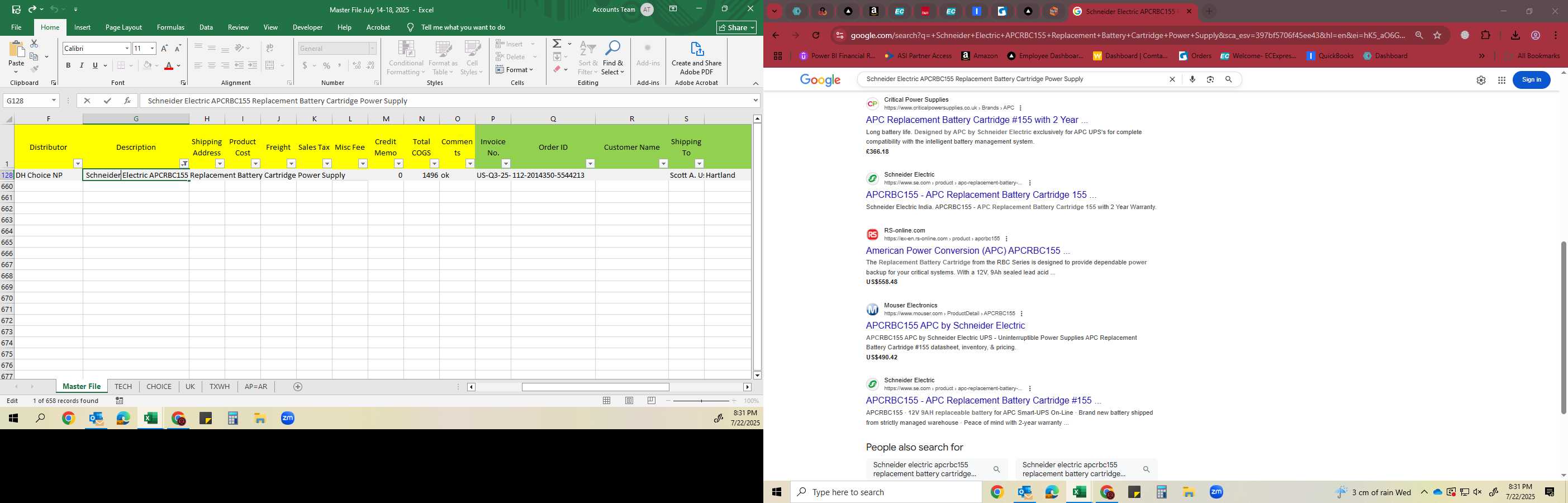Click the Share button in Excel
Image resolution: width=1568 pixels, height=503 pixels.
coord(737,27)
